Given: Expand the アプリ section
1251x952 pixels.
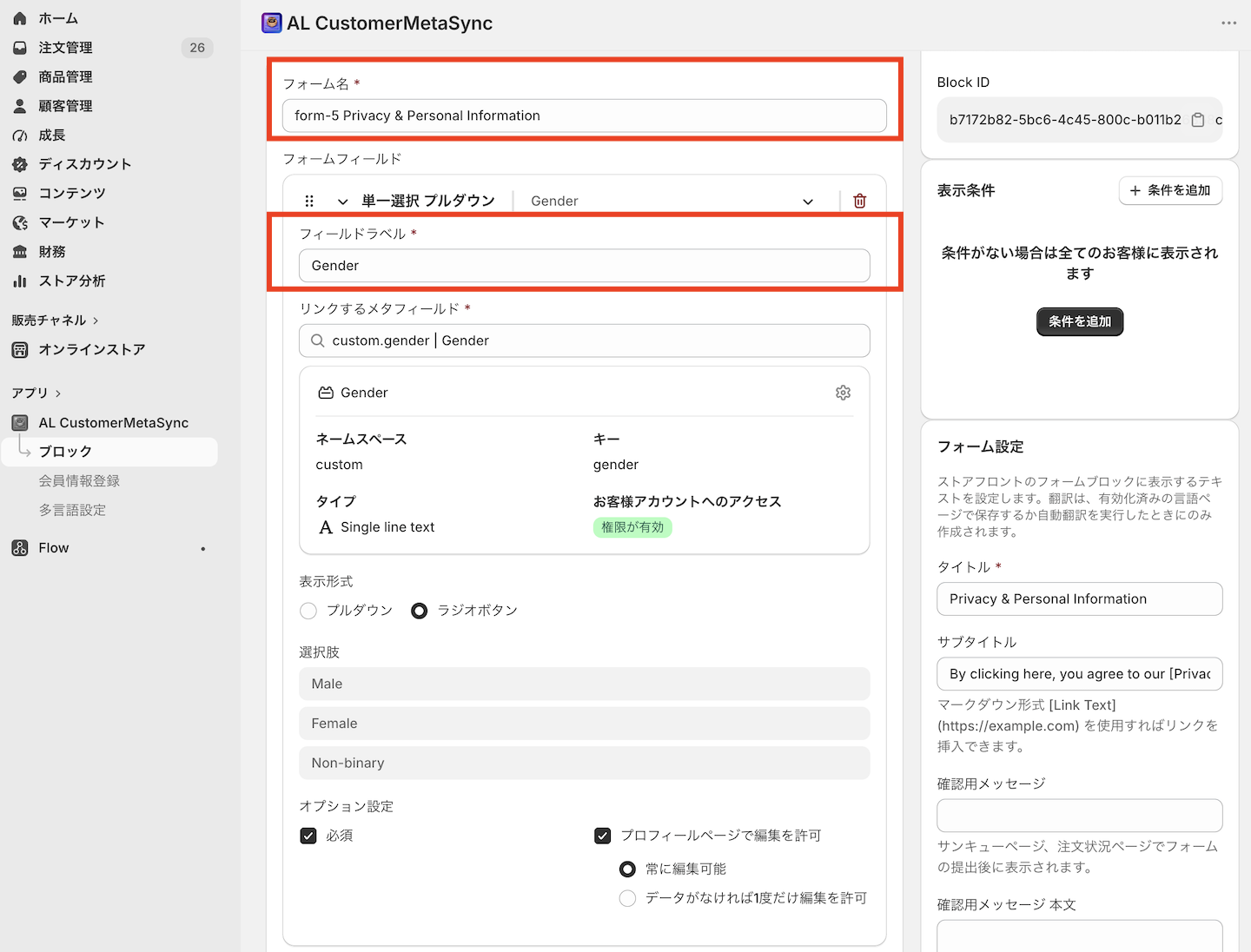Looking at the screenshot, I should pos(36,393).
